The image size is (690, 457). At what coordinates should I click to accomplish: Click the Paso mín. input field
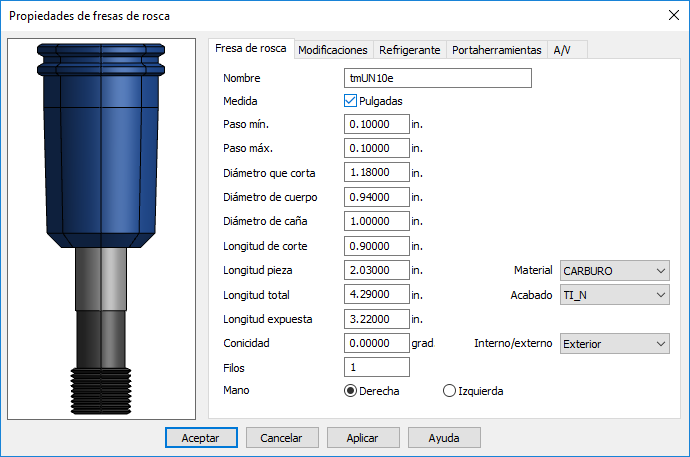(377, 124)
